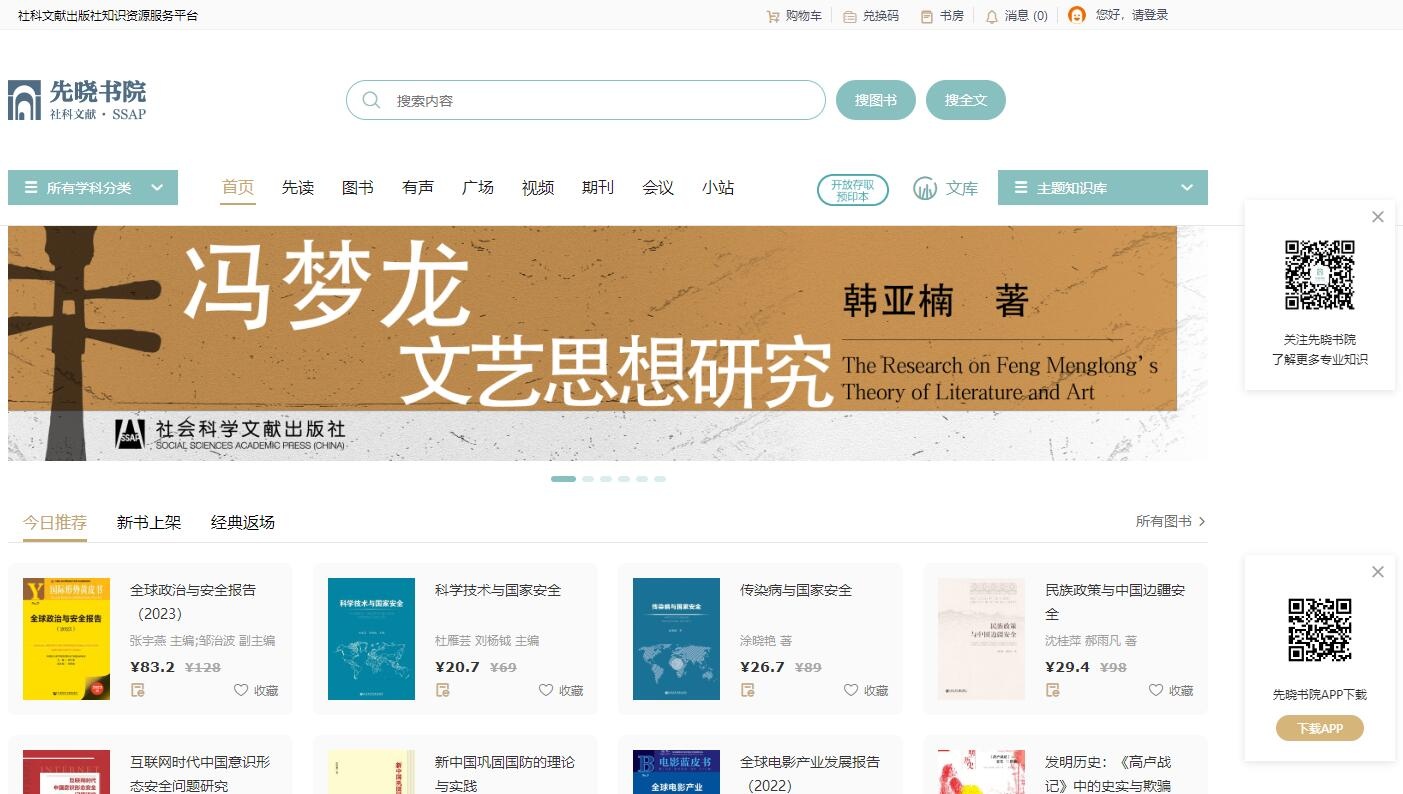Click the 搜索内容 search input field
Viewport: 1403px width, 794px height.
[586, 100]
